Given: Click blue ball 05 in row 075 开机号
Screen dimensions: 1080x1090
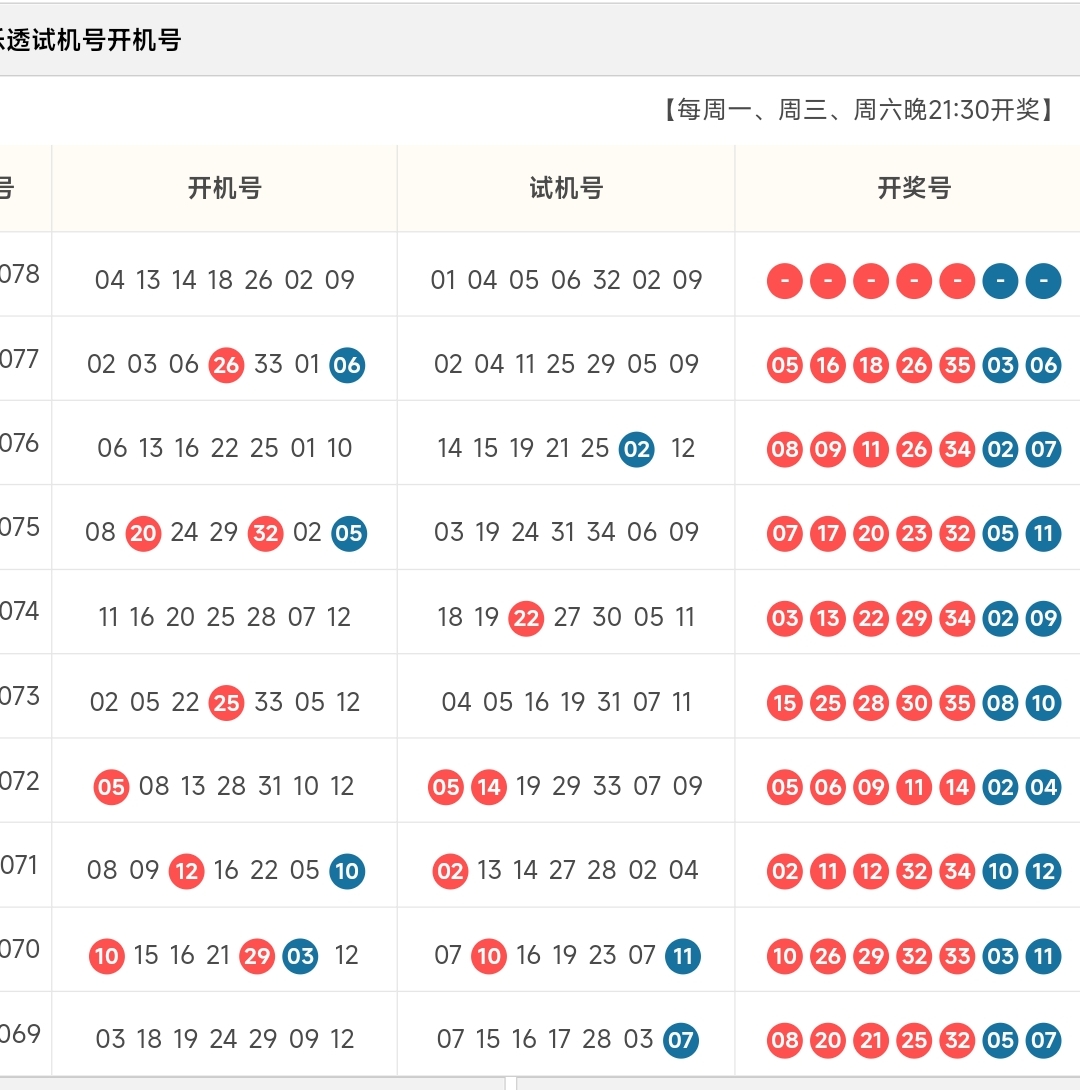Looking at the screenshot, I should point(349,533).
